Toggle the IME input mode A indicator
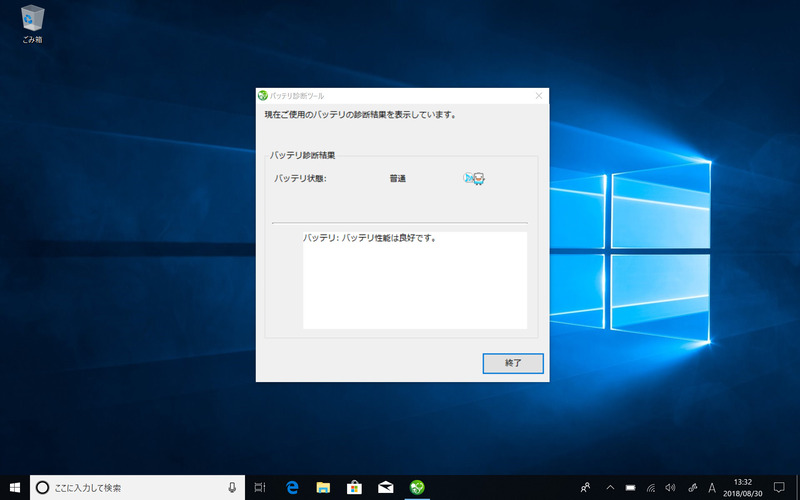This screenshot has width=800, height=500. point(712,488)
